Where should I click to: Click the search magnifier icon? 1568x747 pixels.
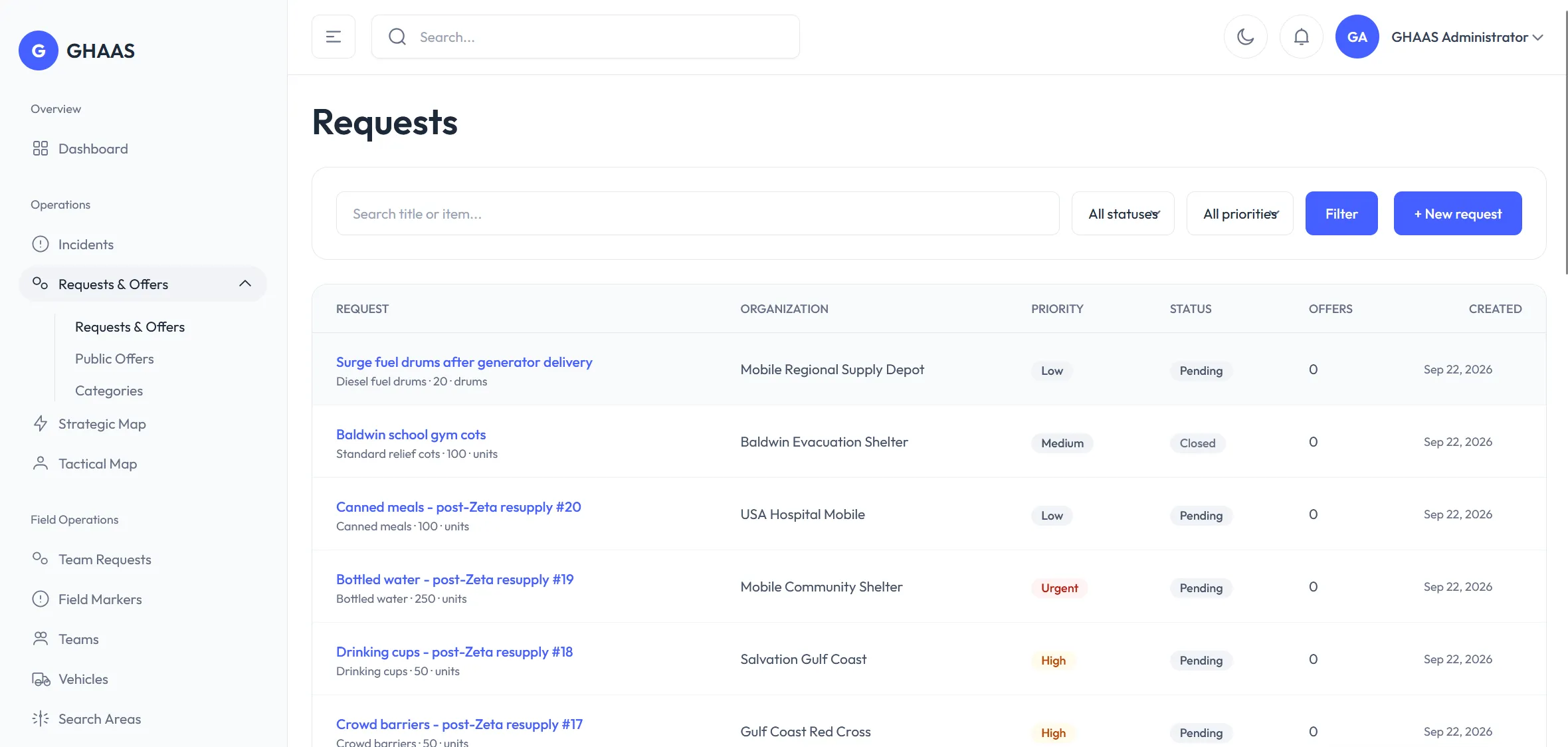[x=397, y=37]
